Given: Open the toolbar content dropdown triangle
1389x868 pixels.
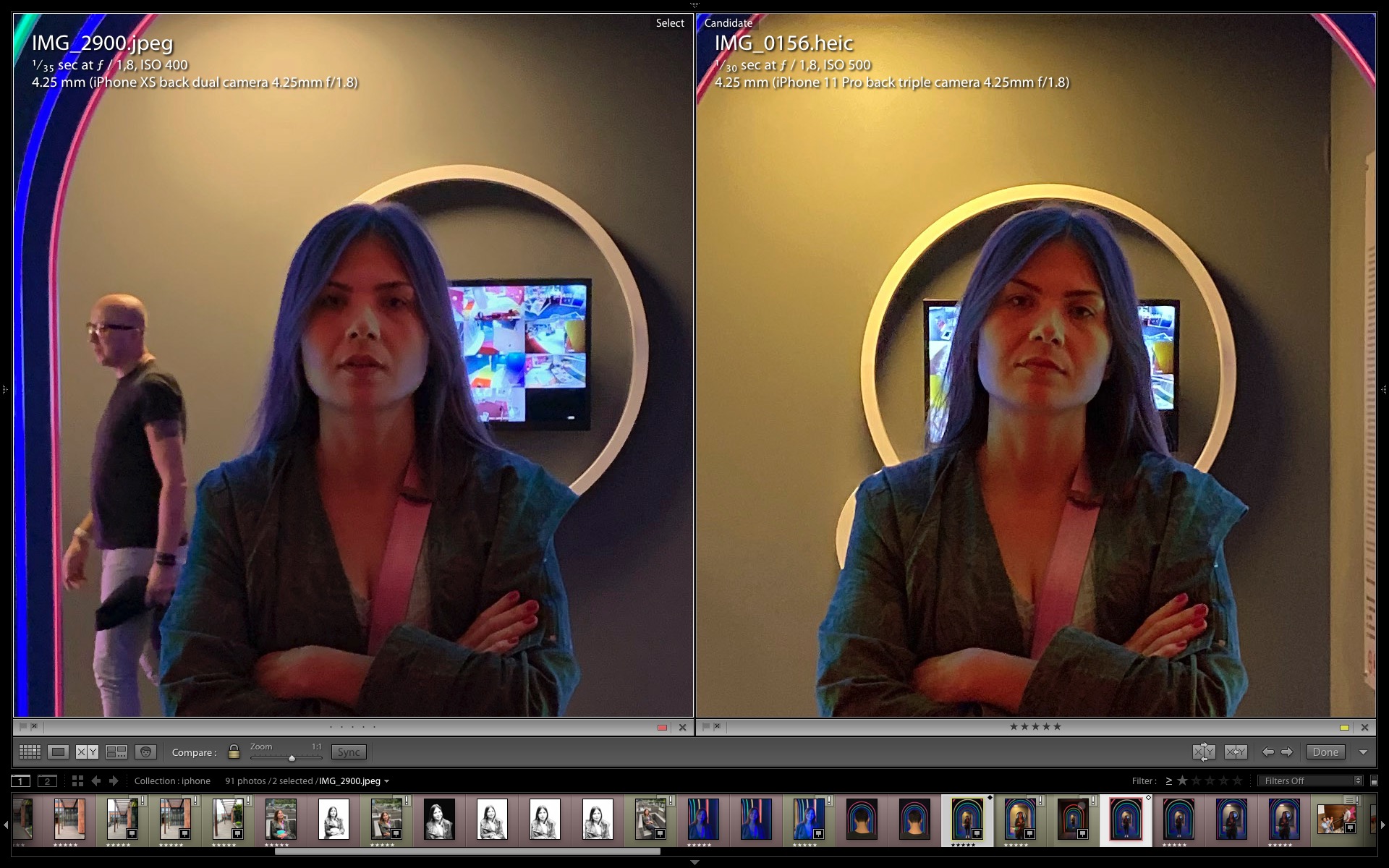Looking at the screenshot, I should pyautogui.click(x=1363, y=752).
